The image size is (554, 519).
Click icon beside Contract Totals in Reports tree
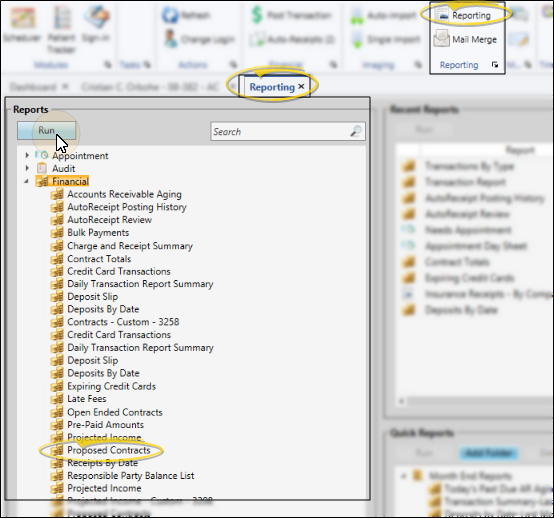57,259
